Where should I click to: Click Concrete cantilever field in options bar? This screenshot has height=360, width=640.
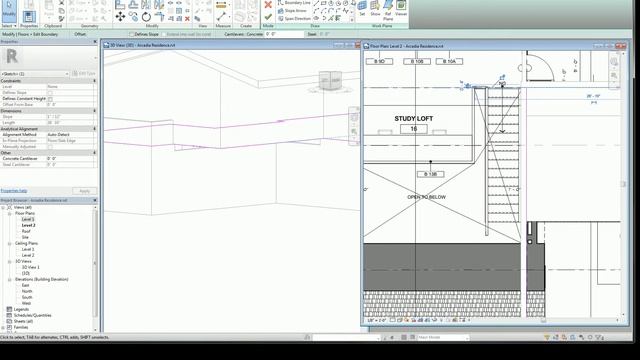tap(284, 34)
